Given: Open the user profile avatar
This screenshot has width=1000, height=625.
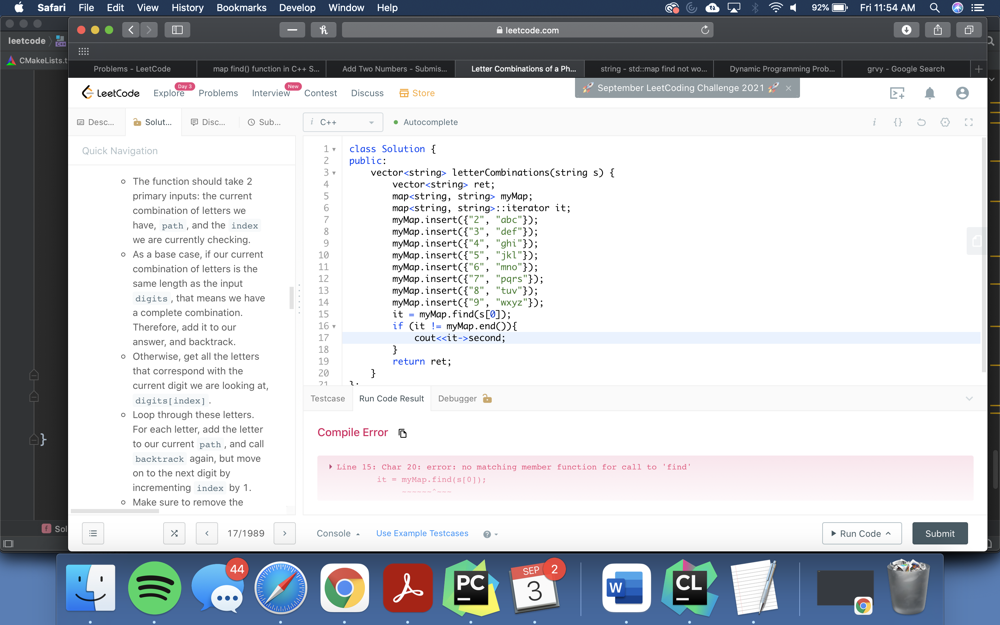Looking at the screenshot, I should tap(962, 93).
